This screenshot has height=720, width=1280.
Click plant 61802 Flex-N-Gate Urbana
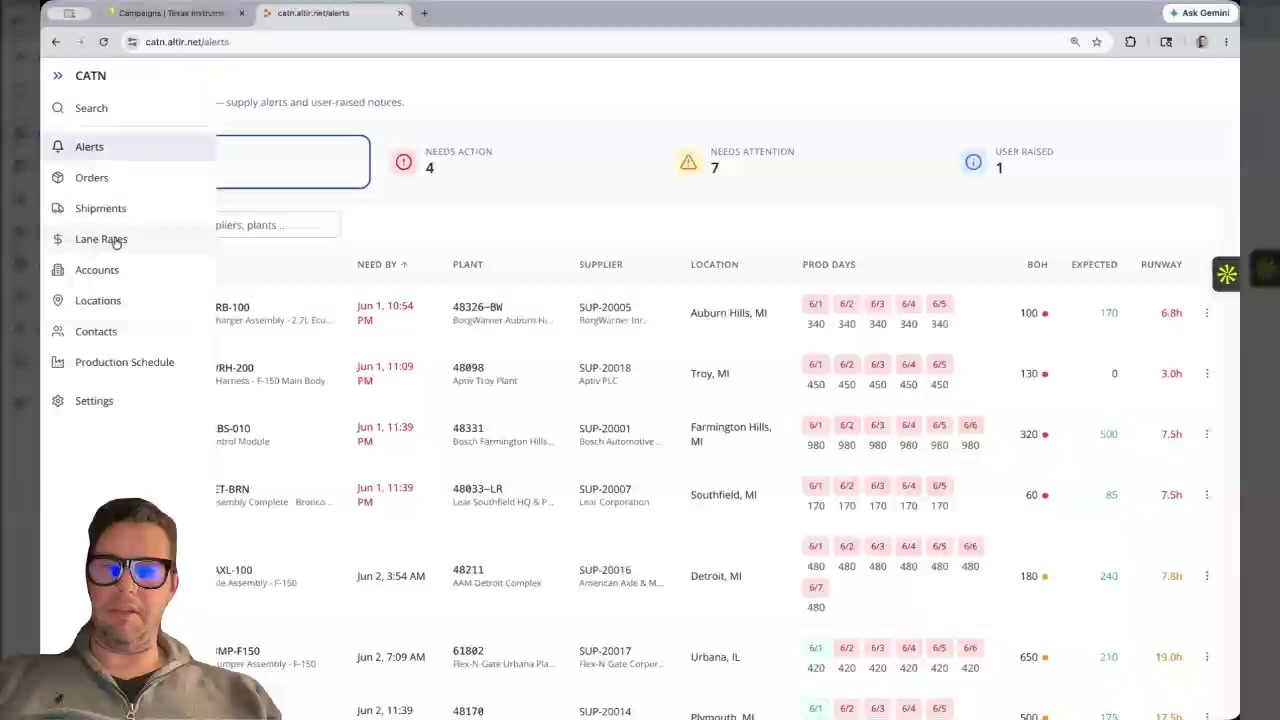point(503,657)
